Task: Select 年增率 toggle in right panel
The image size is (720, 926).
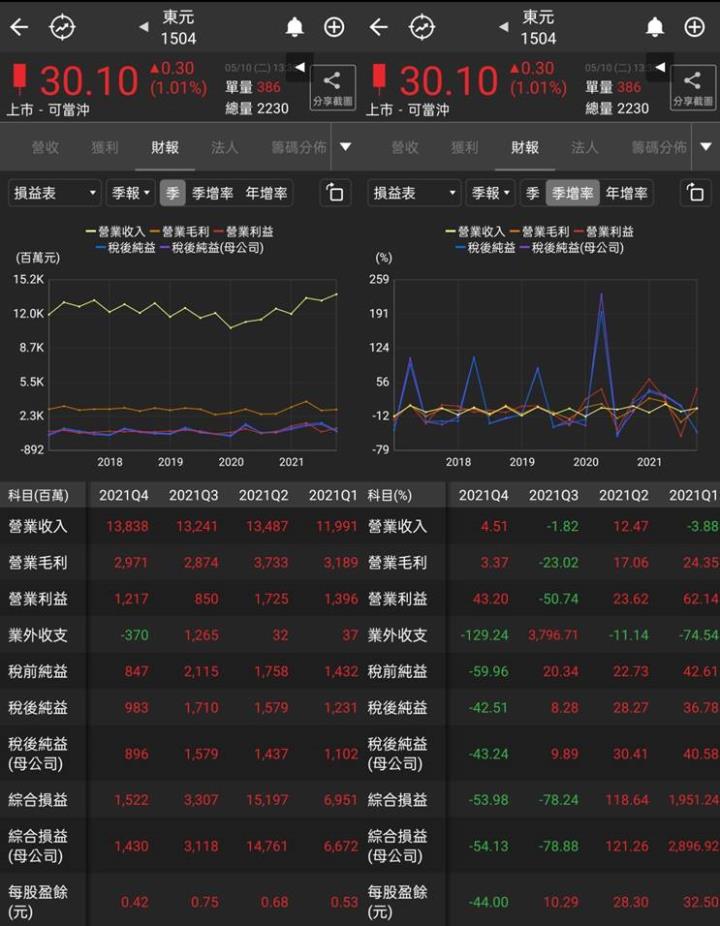Action: pyautogui.click(x=626, y=193)
